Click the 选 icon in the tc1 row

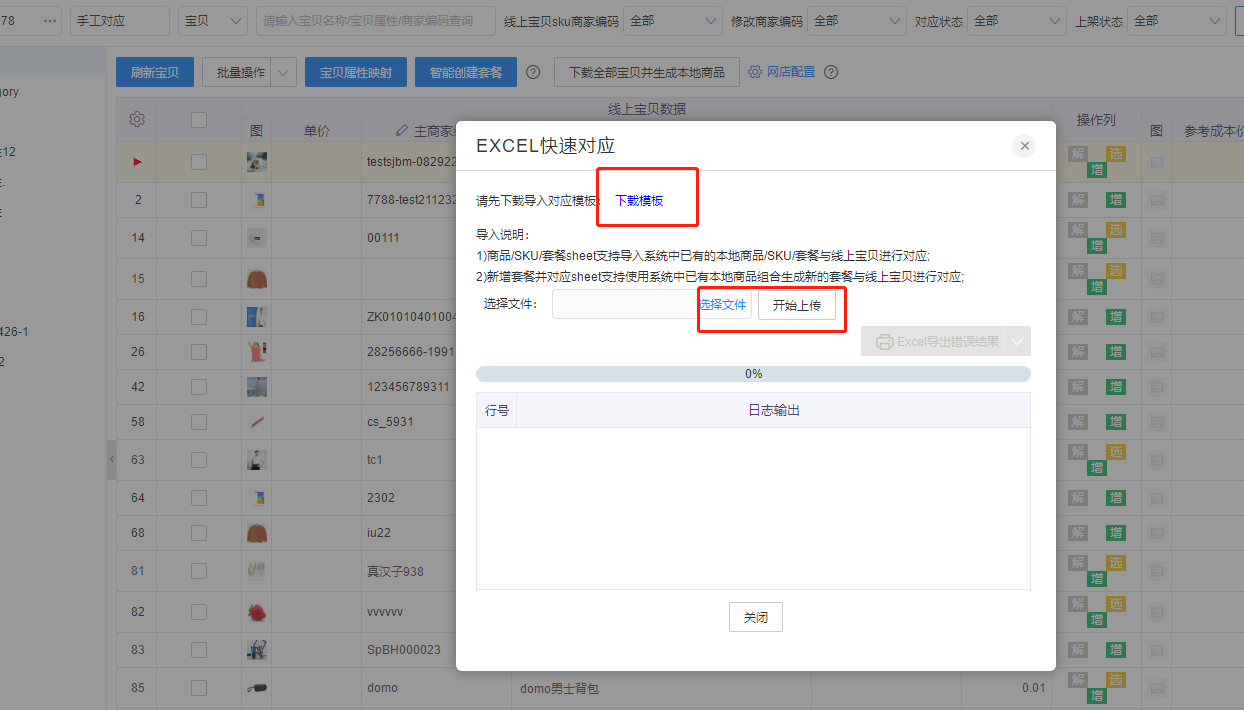pyautogui.click(x=1116, y=452)
